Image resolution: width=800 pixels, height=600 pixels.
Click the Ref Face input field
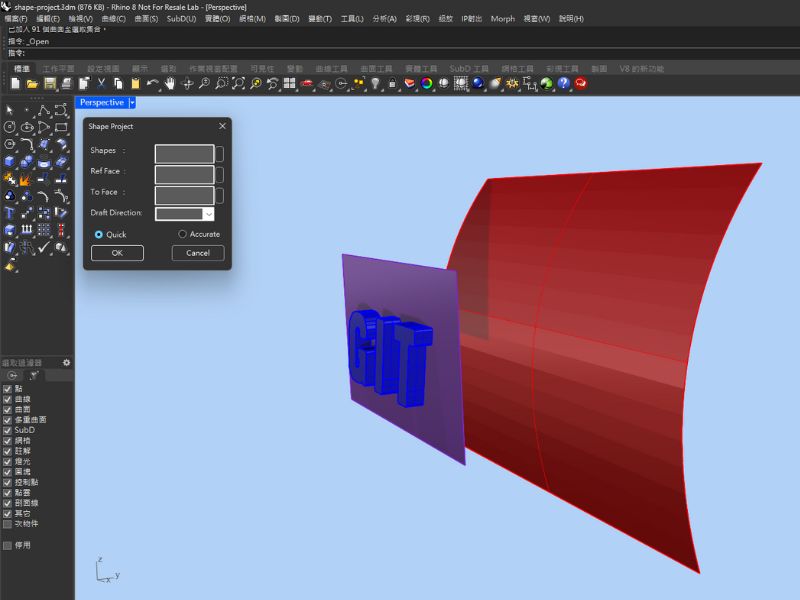coord(184,174)
